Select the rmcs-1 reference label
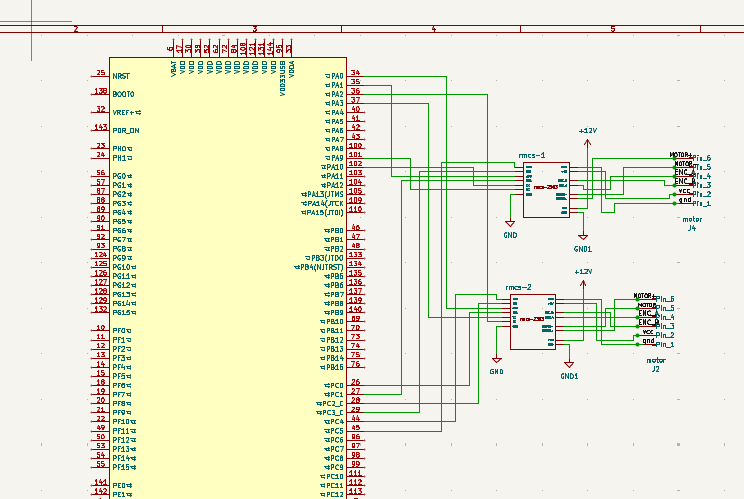744x499 pixels. pos(532,155)
